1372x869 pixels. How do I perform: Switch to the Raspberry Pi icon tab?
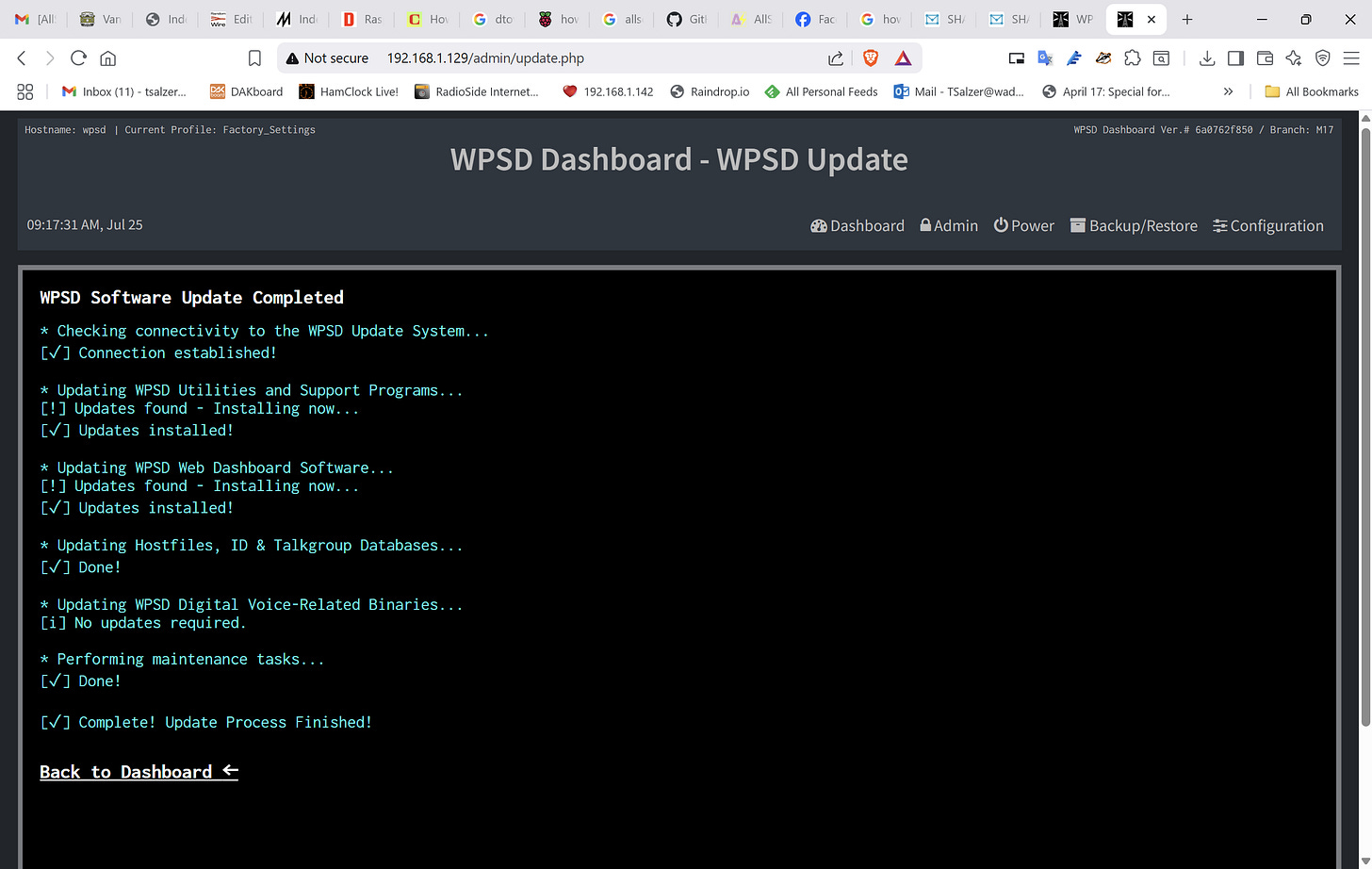(558, 19)
